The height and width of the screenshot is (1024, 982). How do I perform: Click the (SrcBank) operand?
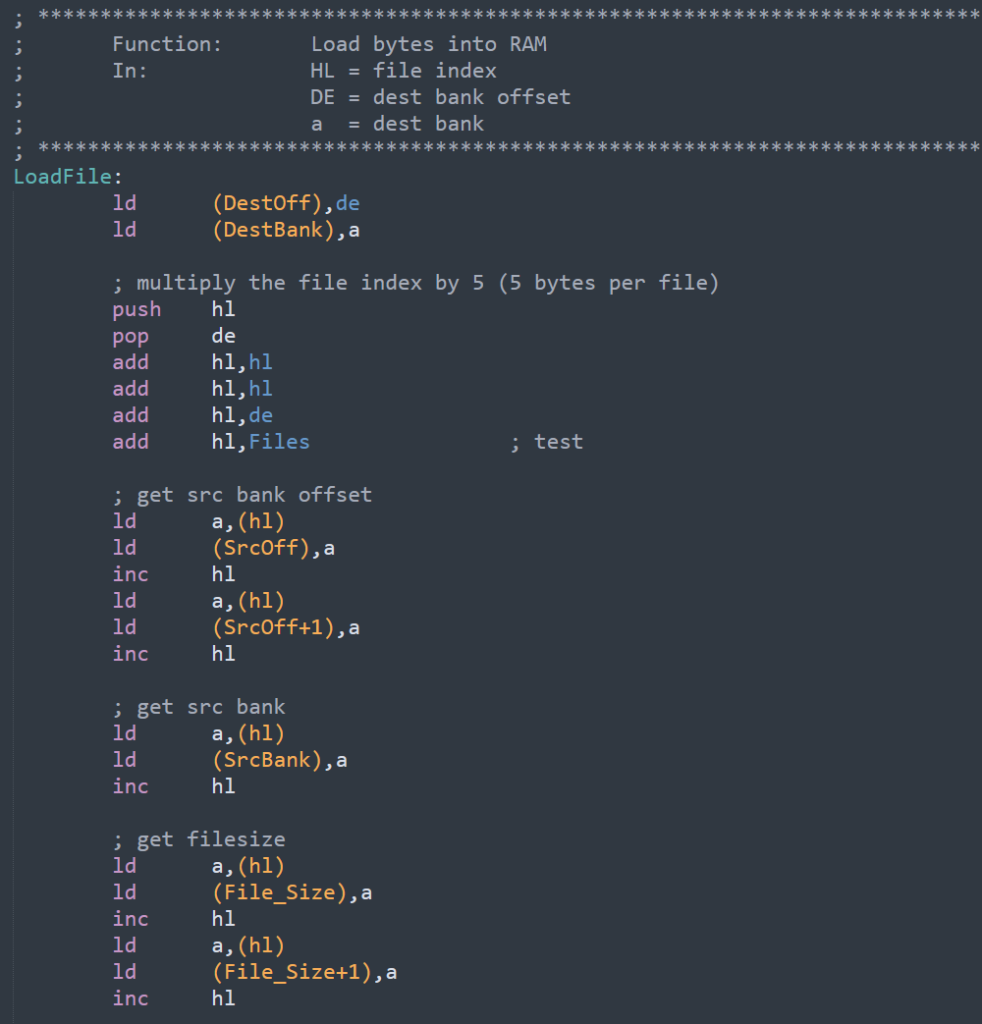click(x=273, y=760)
